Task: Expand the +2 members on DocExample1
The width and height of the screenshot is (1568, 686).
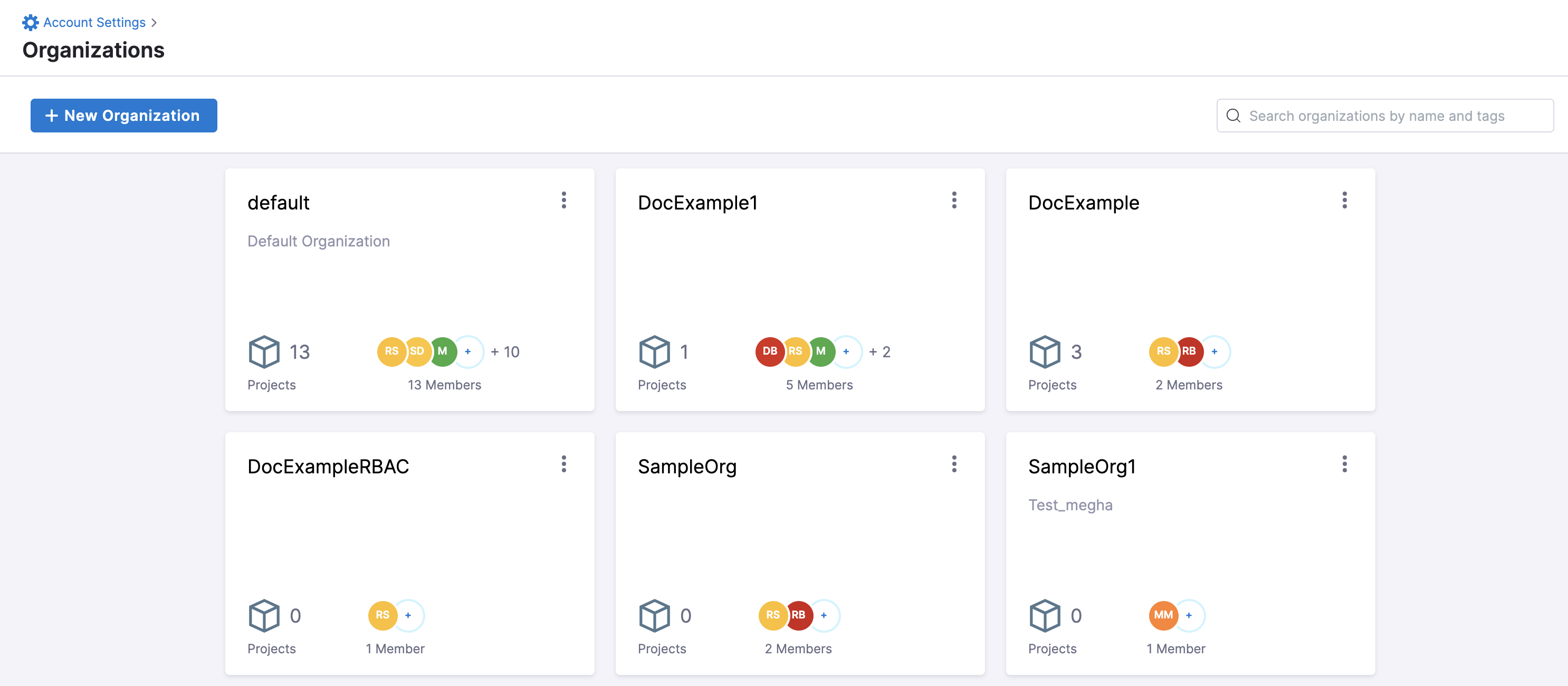Action: coord(879,352)
